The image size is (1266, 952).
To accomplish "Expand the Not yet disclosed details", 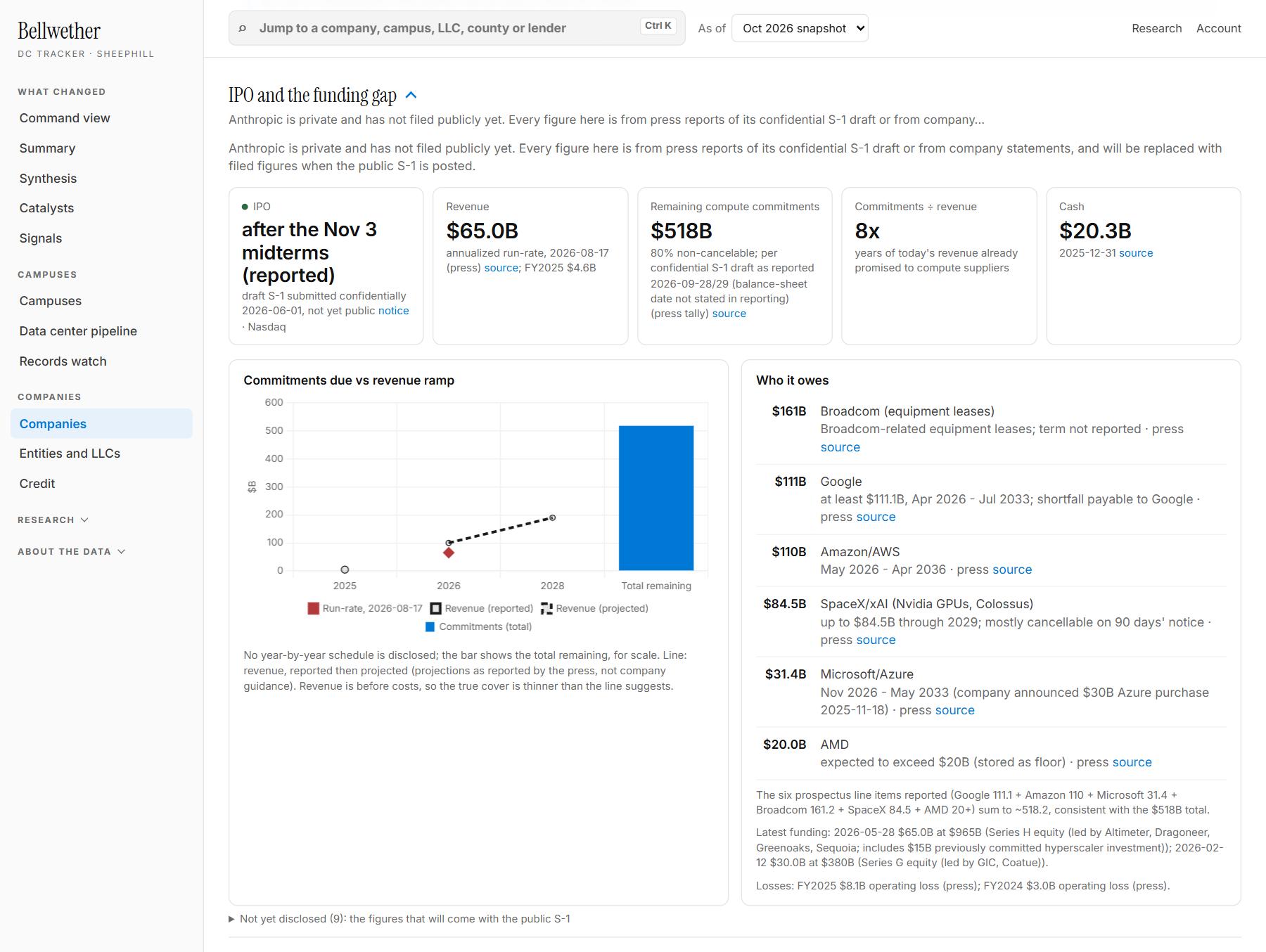I will coord(399,918).
